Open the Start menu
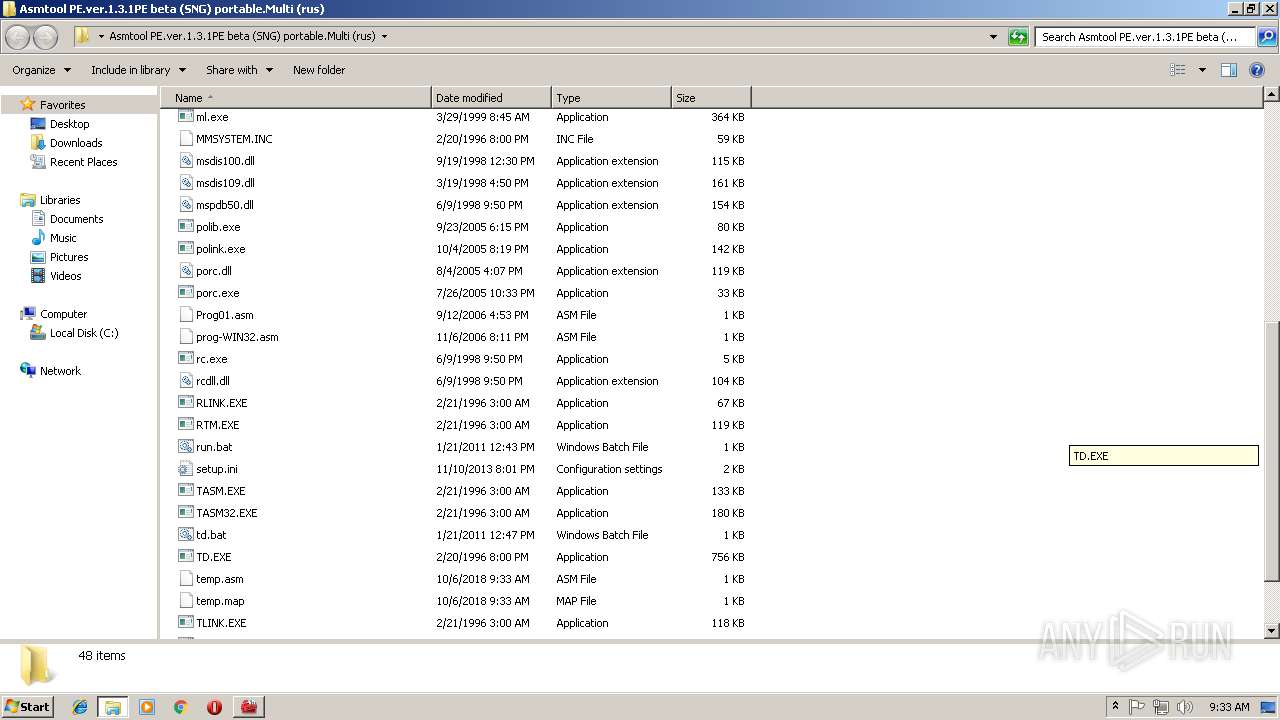This screenshot has width=1280, height=720. pyautogui.click(x=28, y=707)
